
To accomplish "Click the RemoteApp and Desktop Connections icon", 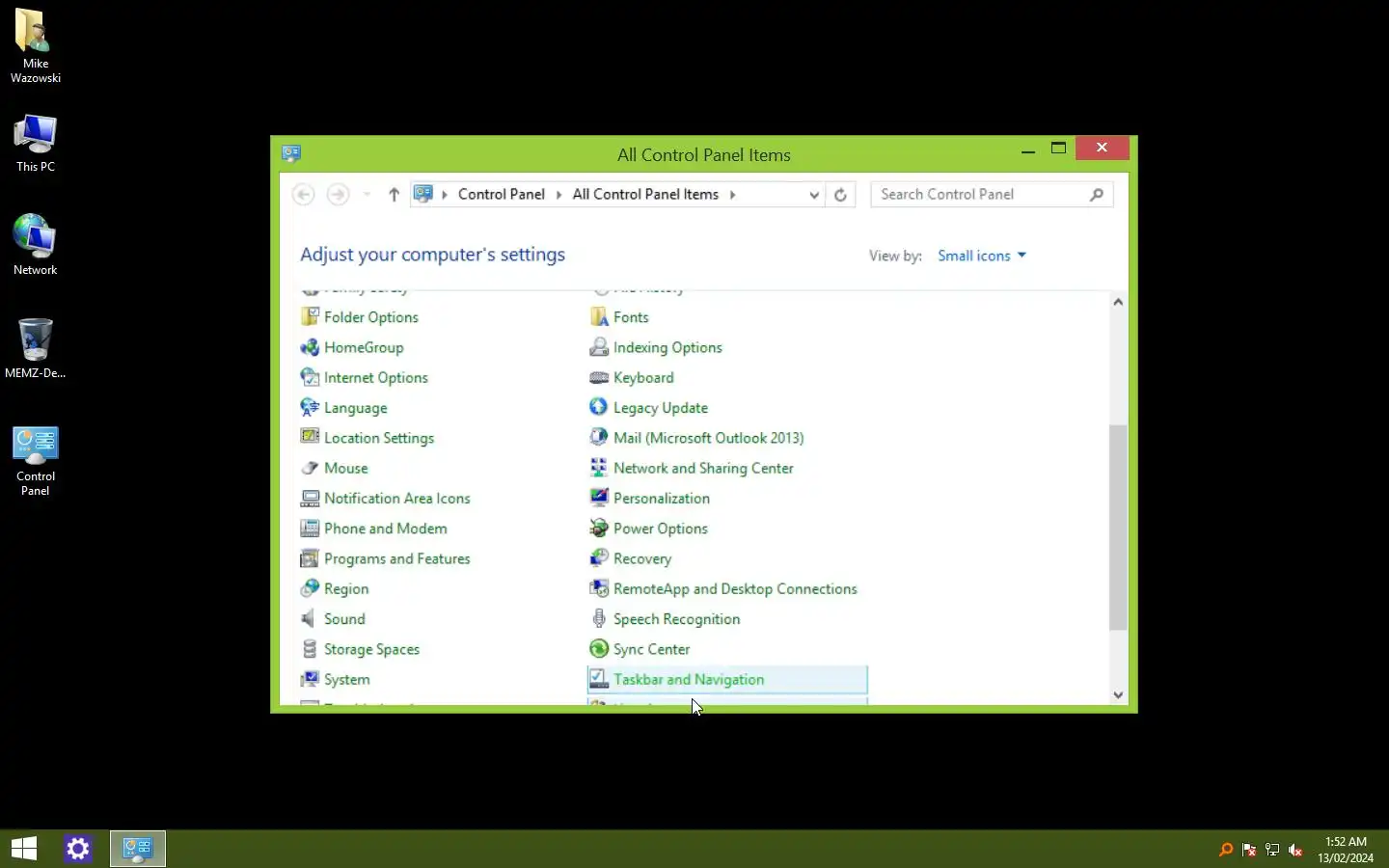I will tap(599, 588).
